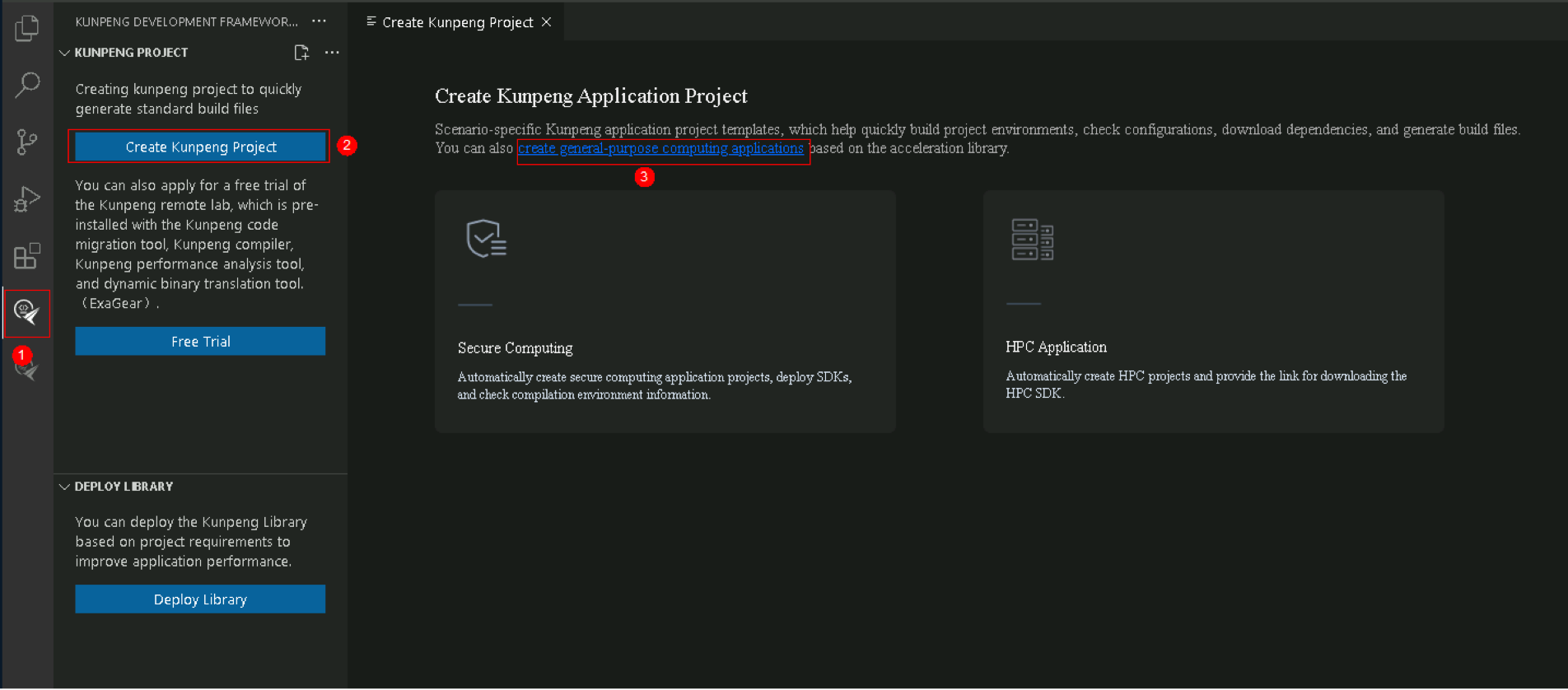Viewport: 1568px width, 690px height.
Task: Open the create general-purpose computing applications link
Action: coord(660,148)
